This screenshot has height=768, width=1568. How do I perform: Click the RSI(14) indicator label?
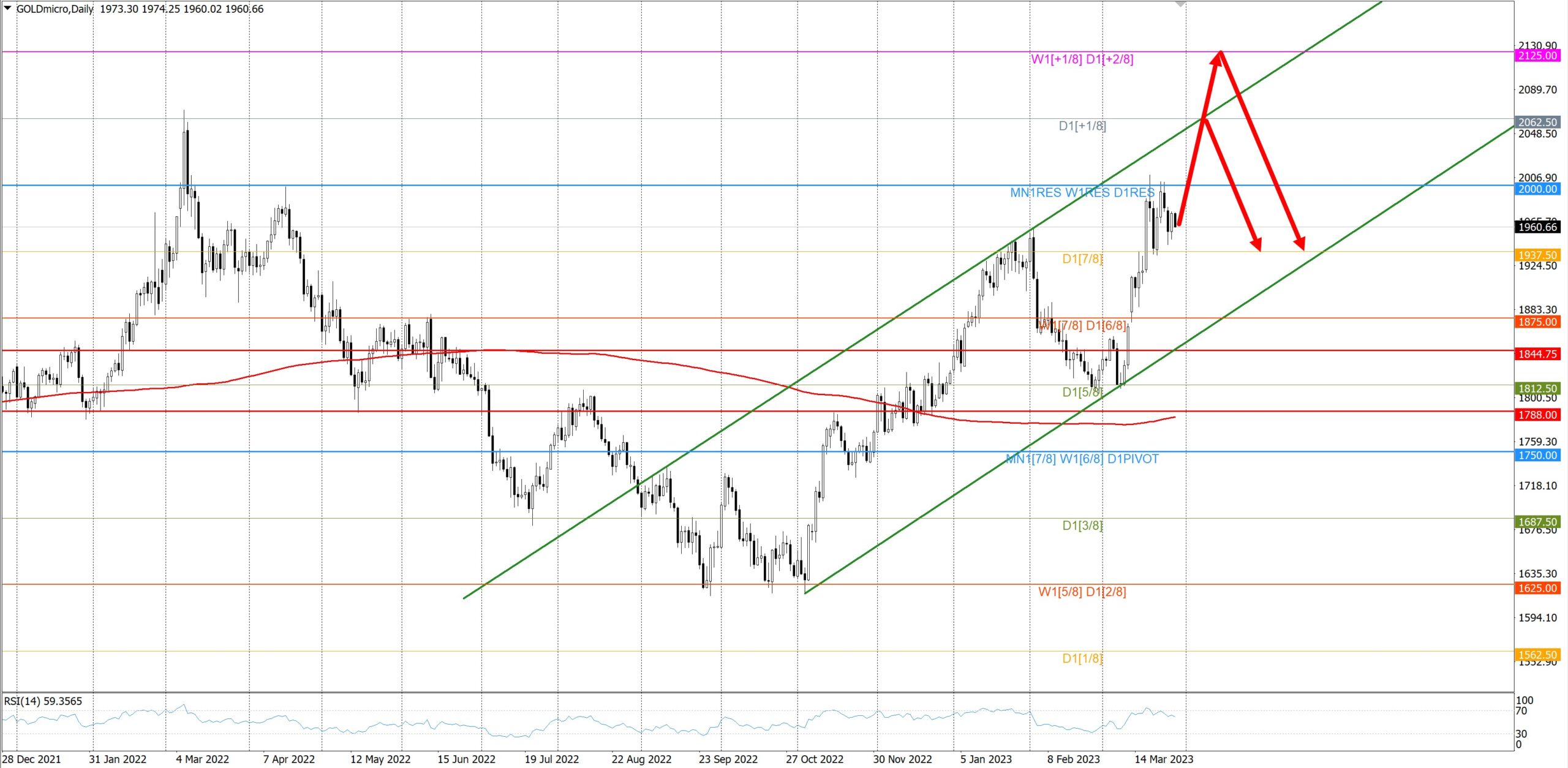tap(43, 701)
